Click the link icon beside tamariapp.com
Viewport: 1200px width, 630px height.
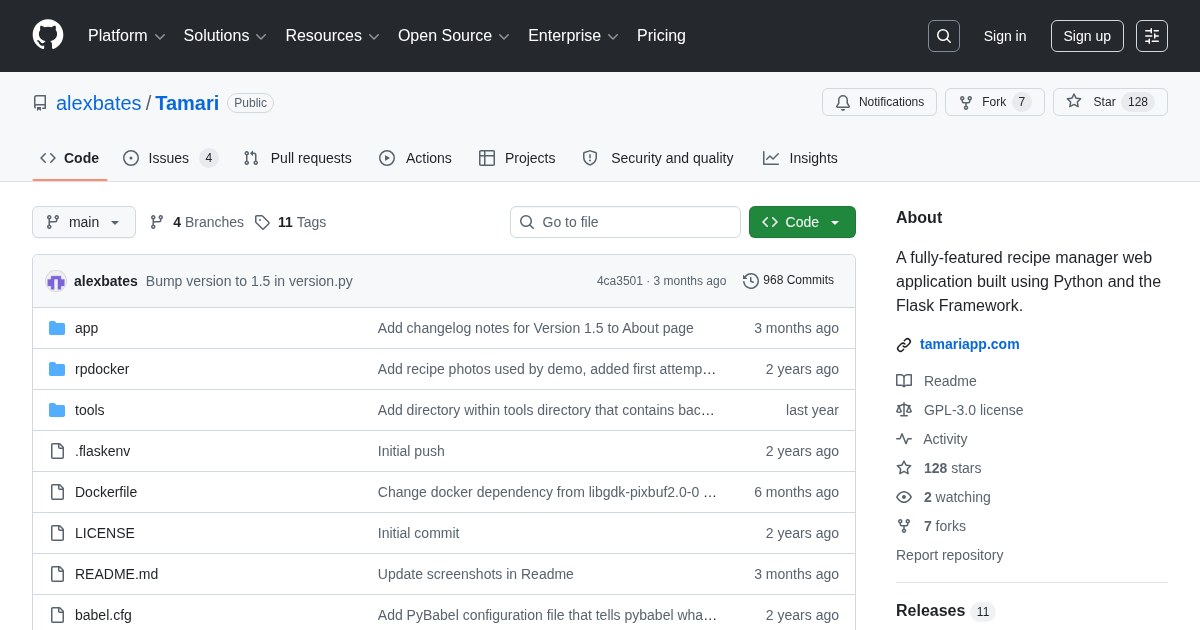click(904, 345)
